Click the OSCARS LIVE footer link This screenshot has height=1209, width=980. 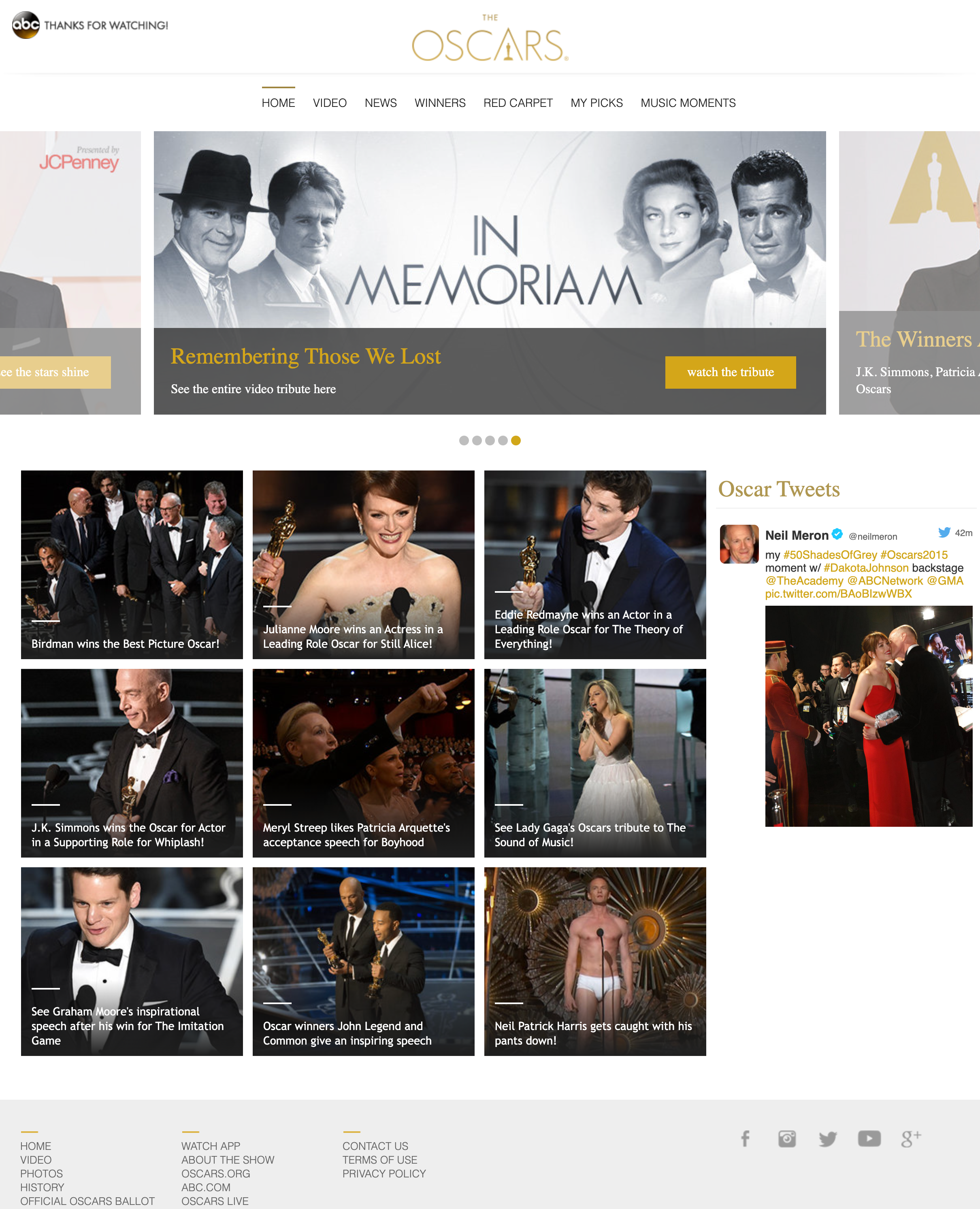tap(215, 1201)
